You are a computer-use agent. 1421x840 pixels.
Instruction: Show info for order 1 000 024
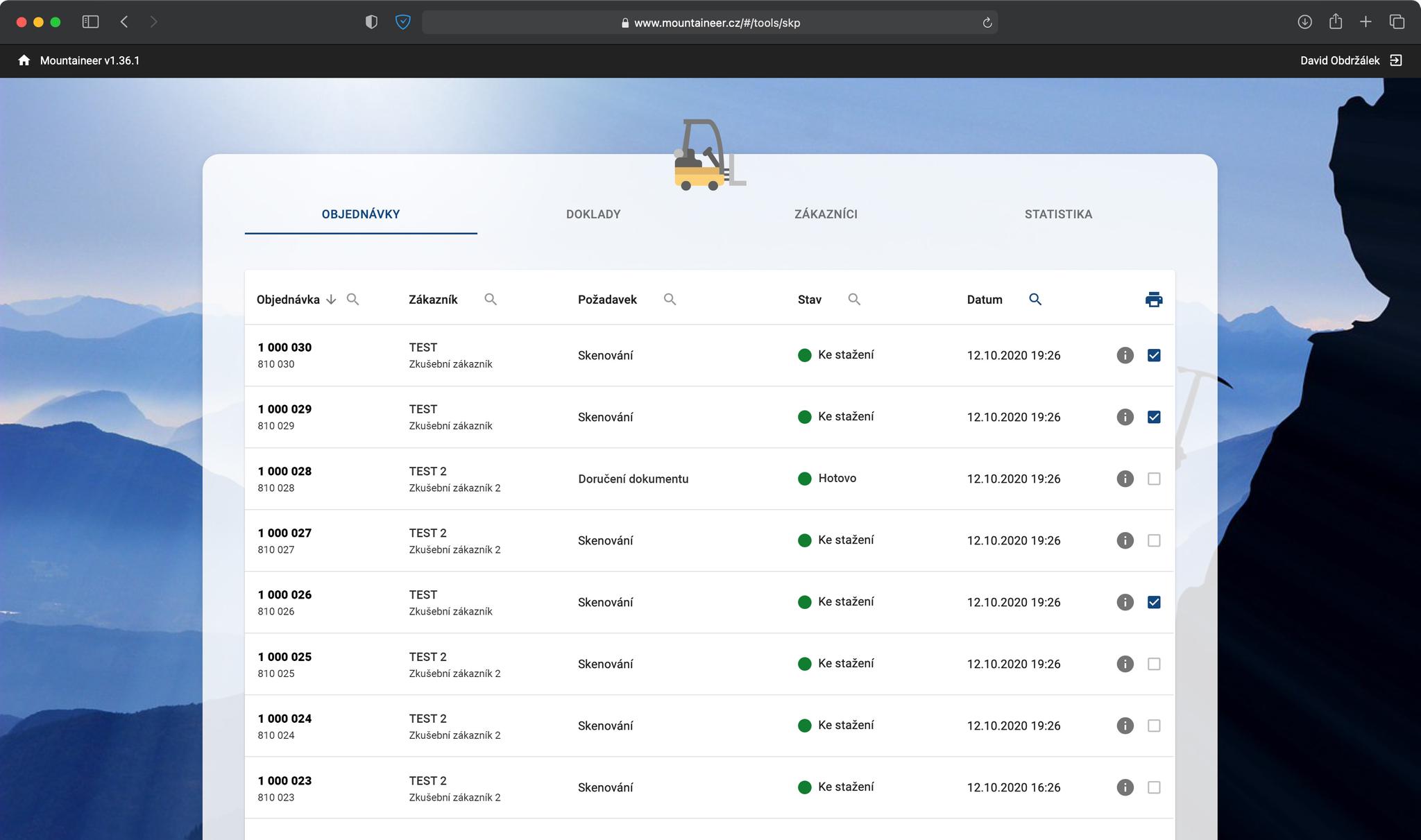1125,726
